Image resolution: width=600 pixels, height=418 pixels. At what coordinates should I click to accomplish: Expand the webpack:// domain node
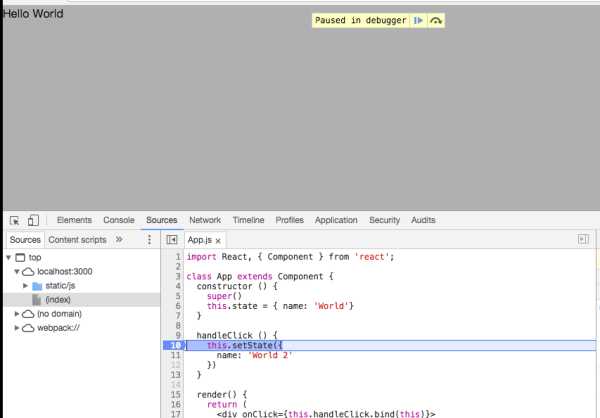coord(17,328)
